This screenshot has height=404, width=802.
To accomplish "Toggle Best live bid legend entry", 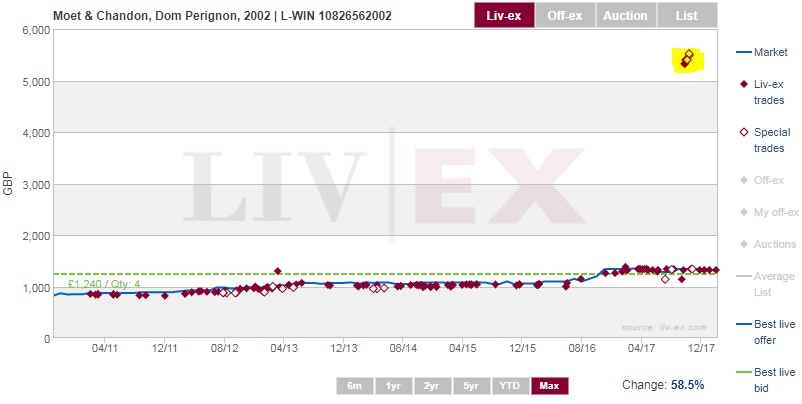I will [766, 379].
